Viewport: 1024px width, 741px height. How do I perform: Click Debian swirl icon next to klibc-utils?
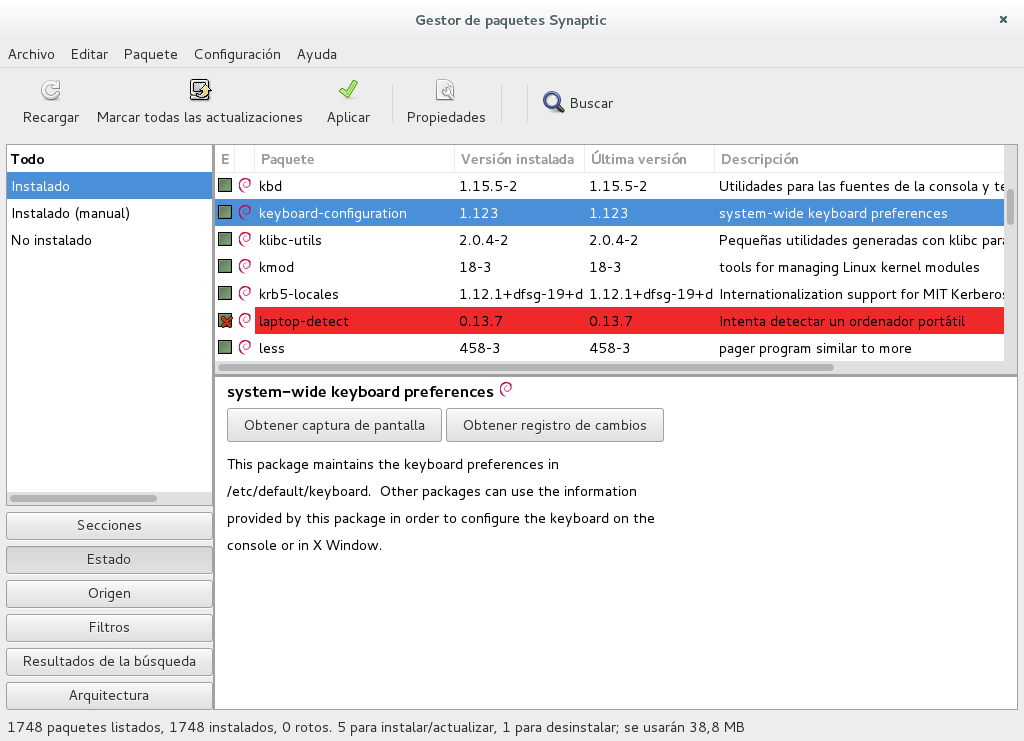click(x=245, y=240)
